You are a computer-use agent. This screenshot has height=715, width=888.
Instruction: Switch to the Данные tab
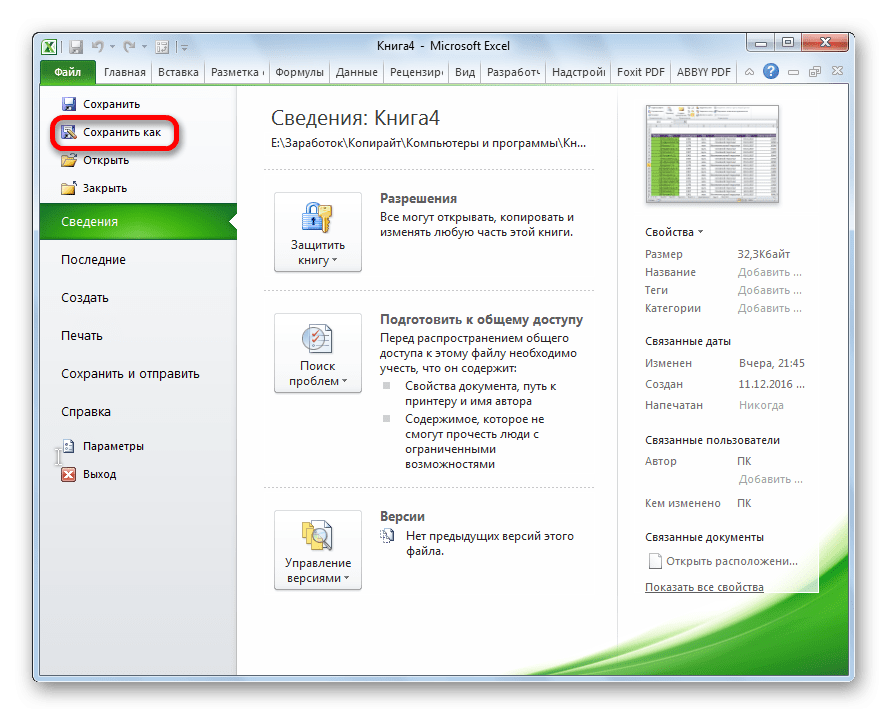pyautogui.click(x=356, y=72)
